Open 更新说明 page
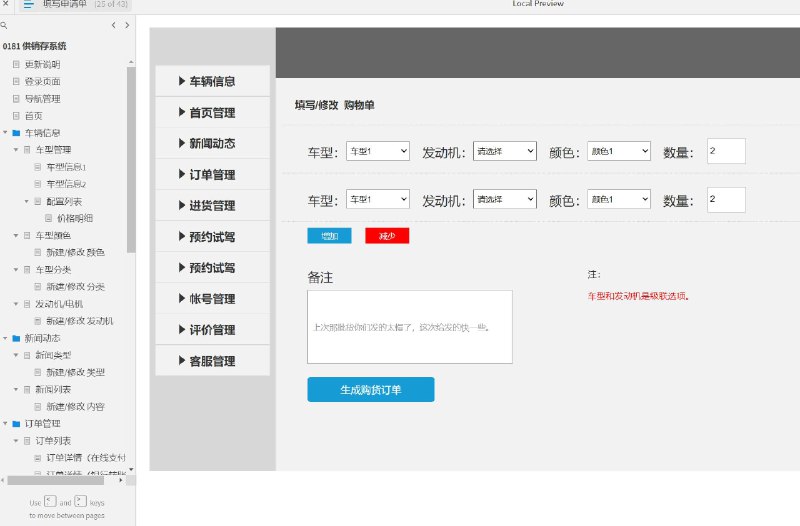 point(42,64)
